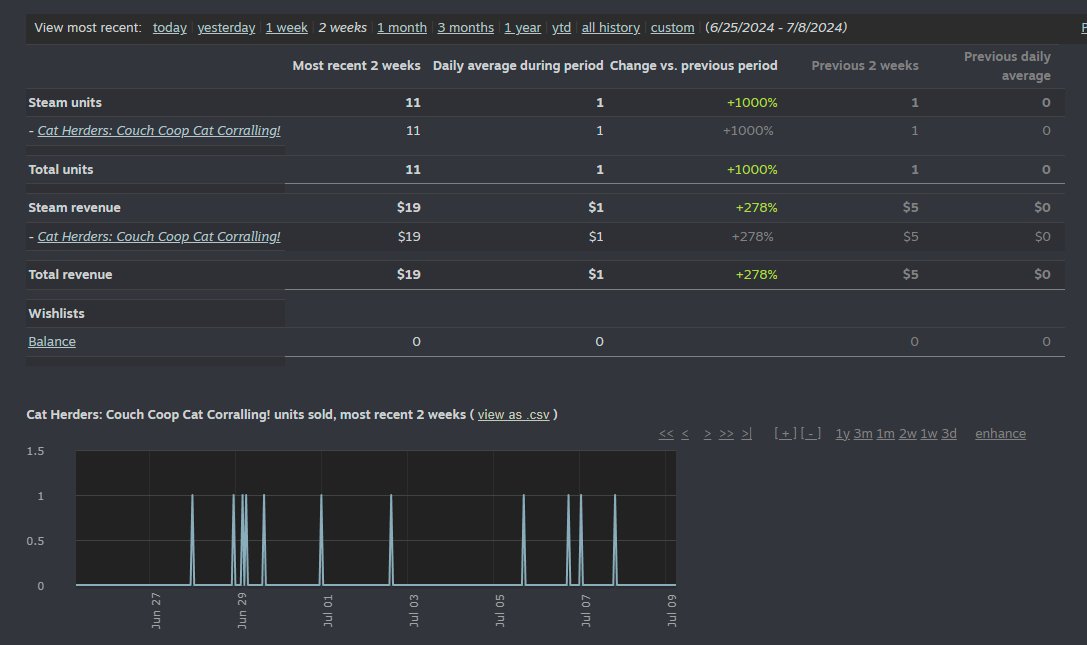Download chart data via view as .csv
This screenshot has height=645, width=1087.
click(514, 415)
